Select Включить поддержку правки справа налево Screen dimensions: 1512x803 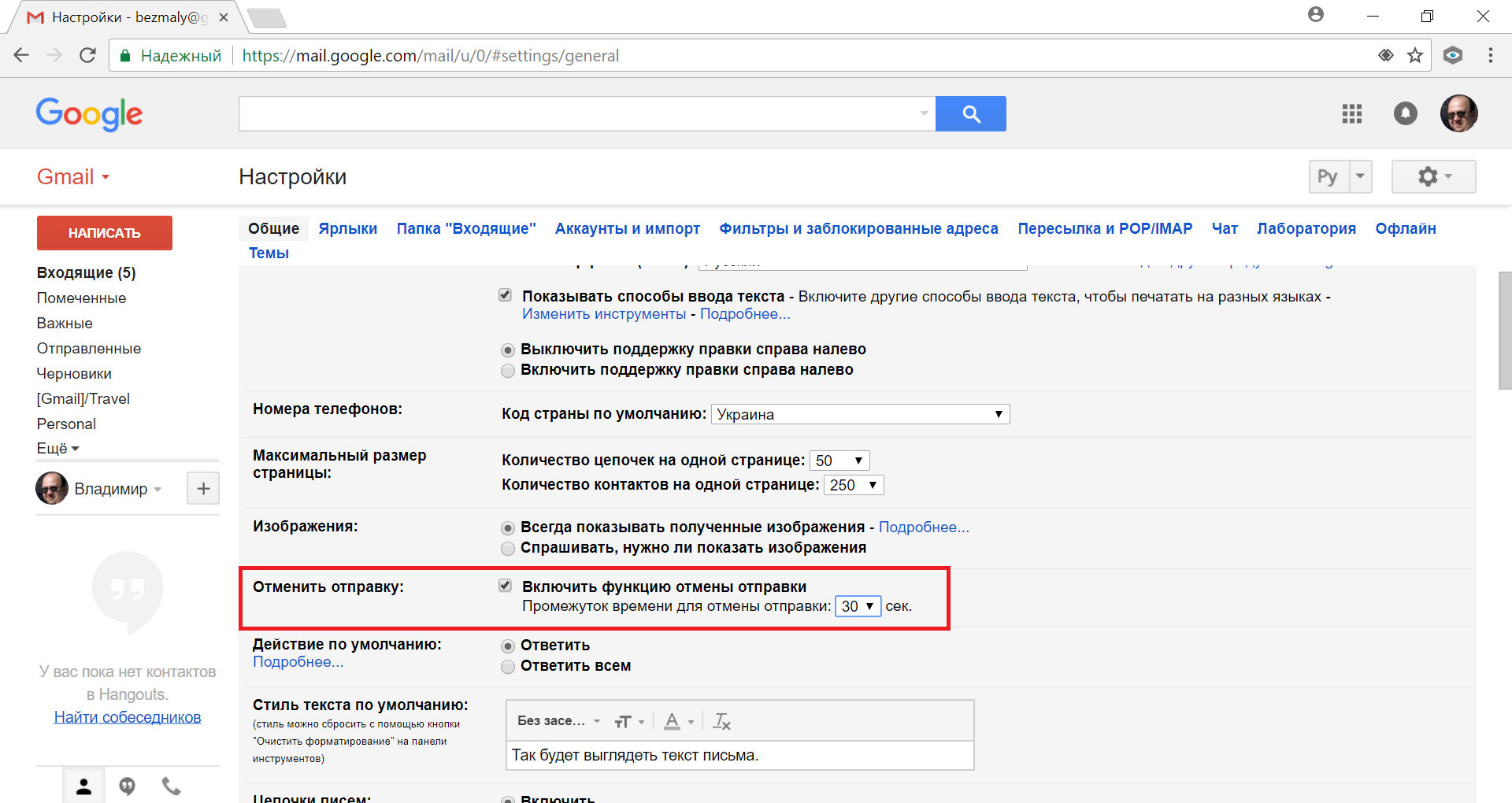(x=508, y=371)
